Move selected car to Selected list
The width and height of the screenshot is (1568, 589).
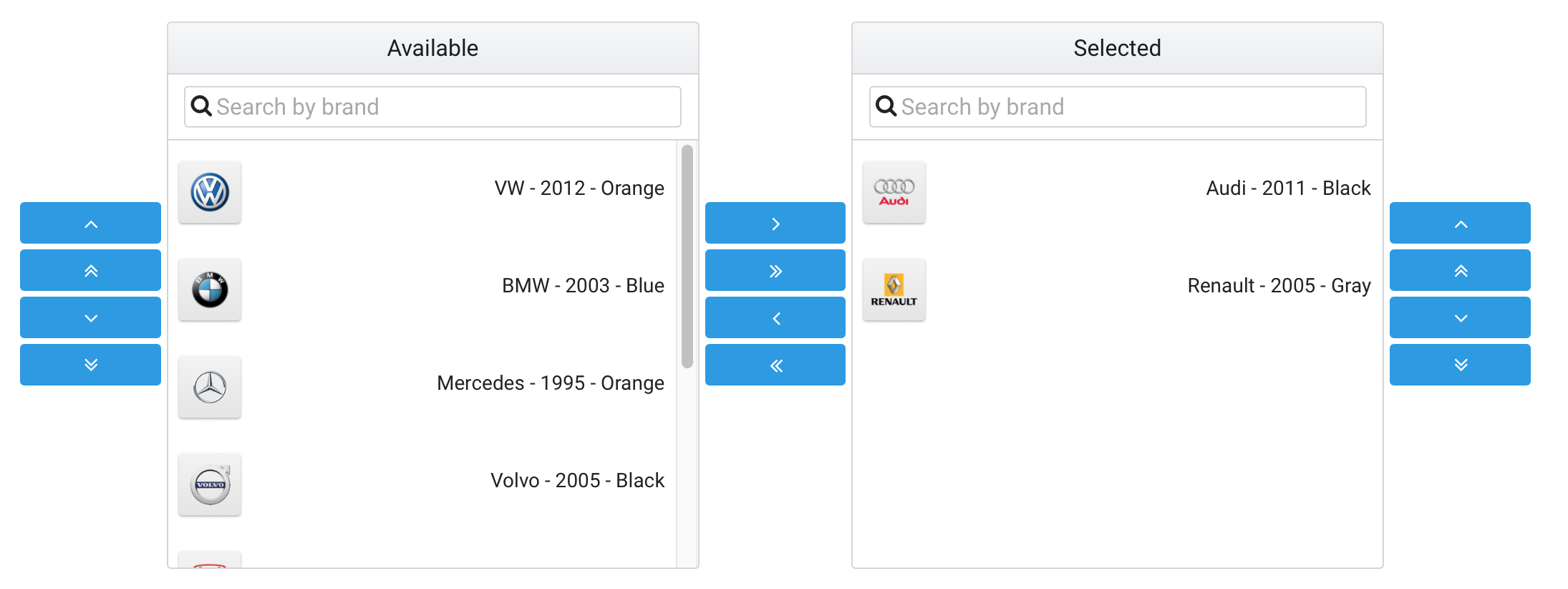coord(775,223)
